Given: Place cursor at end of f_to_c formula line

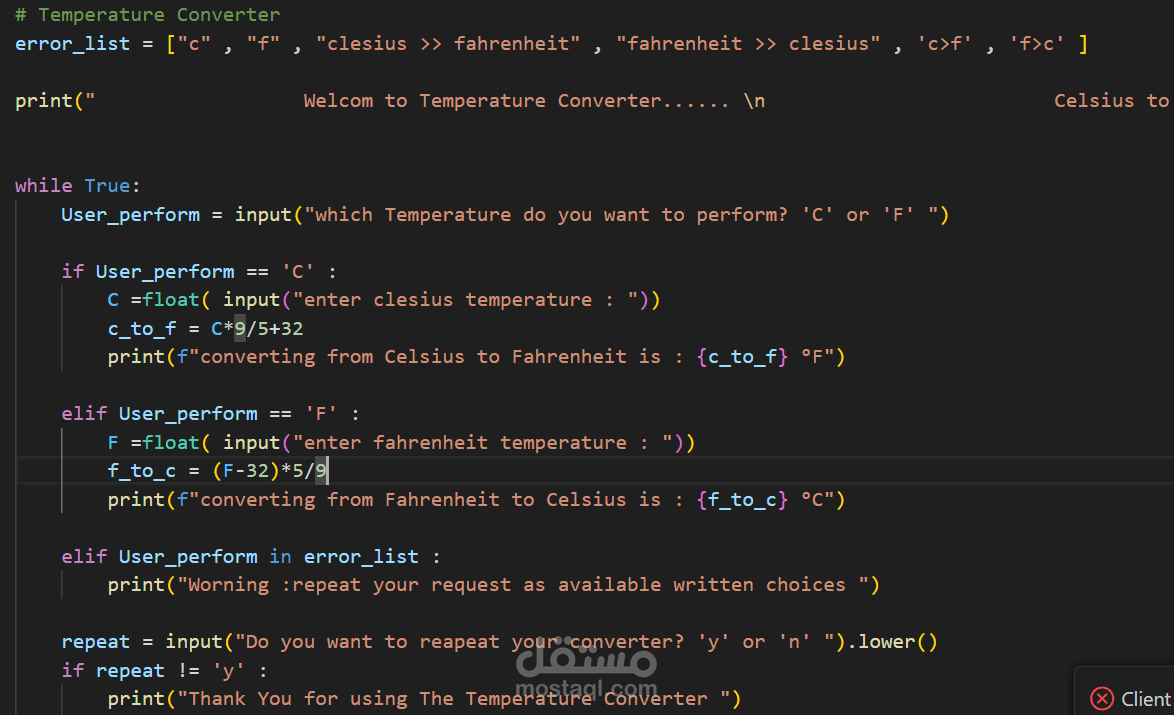Looking at the screenshot, I should point(327,470).
